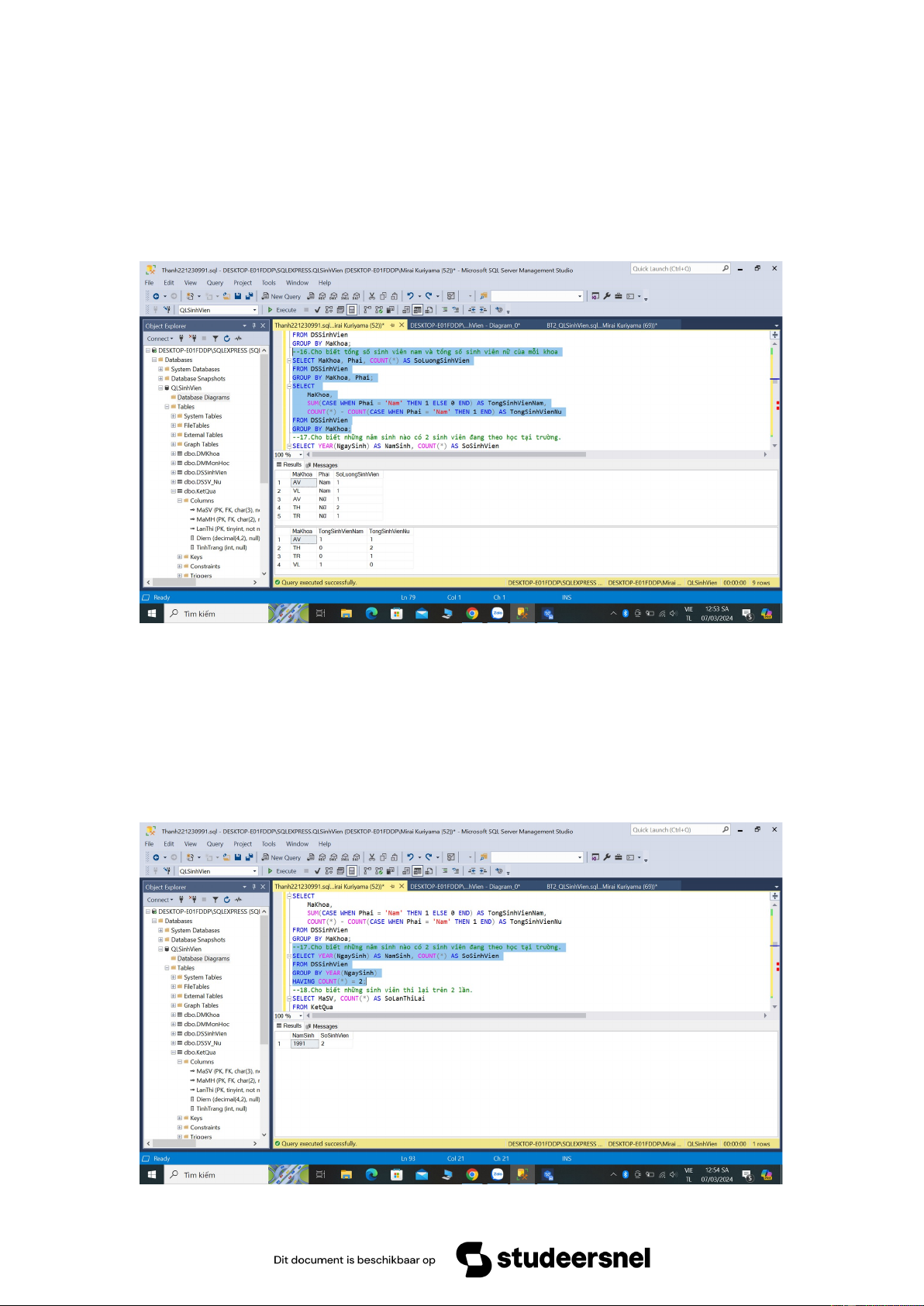Click Filter funnel icon in lower Object Explorer
924x1306 pixels.
[x=215, y=900]
